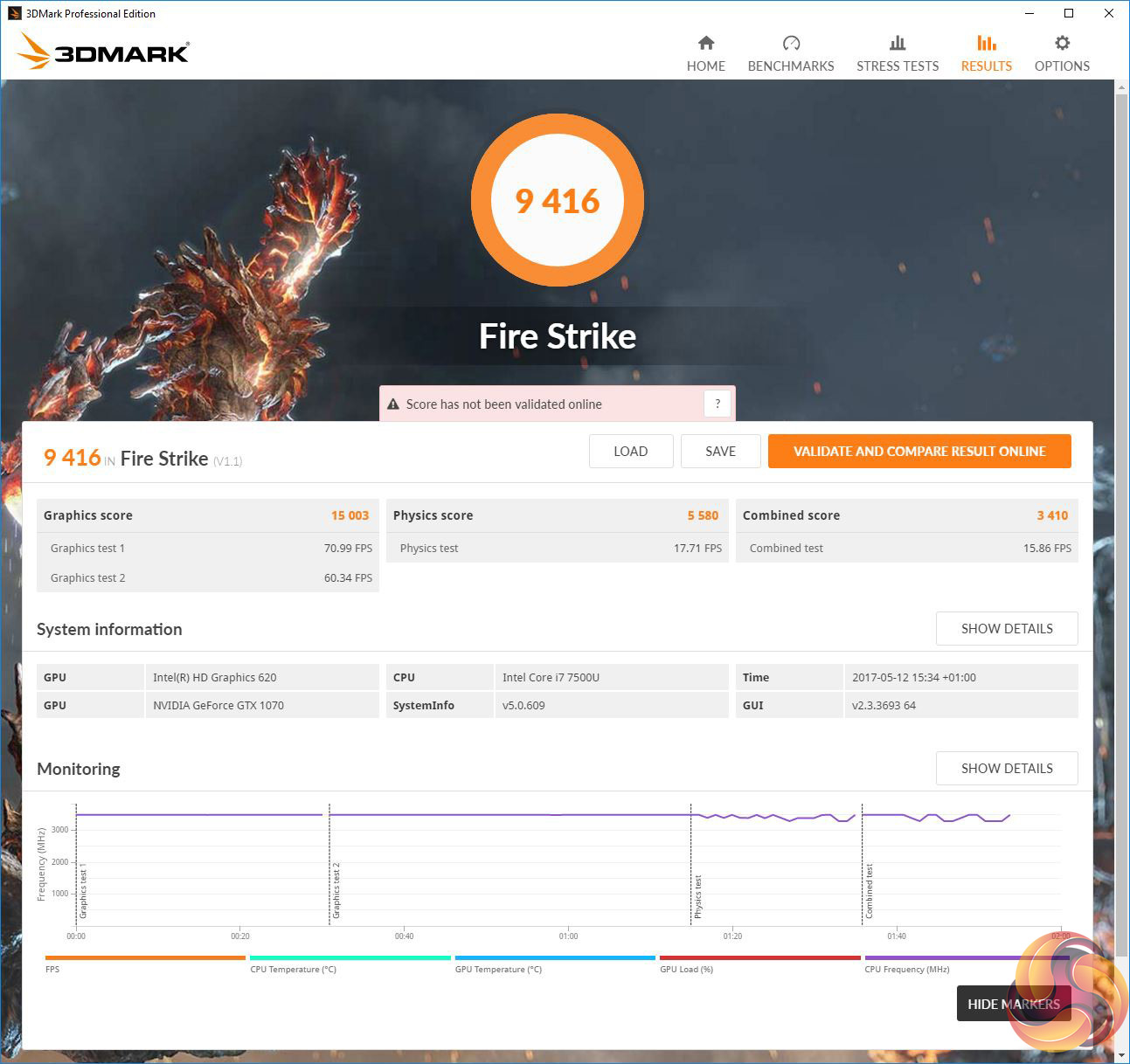Click the Physics score value 5 580

pyautogui.click(x=703, y=515)
